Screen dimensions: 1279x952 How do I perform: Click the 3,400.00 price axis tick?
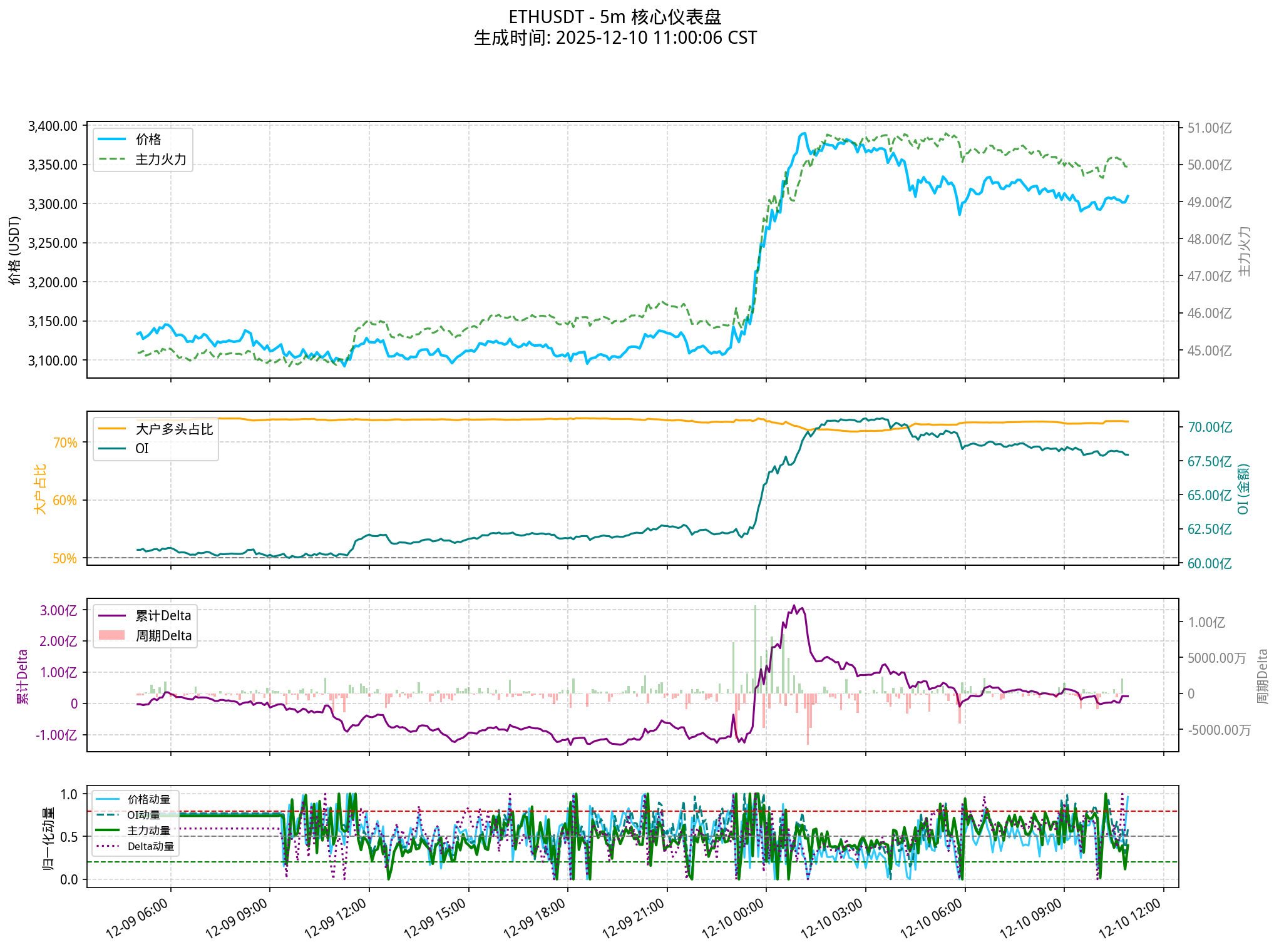tap(53, 126)
